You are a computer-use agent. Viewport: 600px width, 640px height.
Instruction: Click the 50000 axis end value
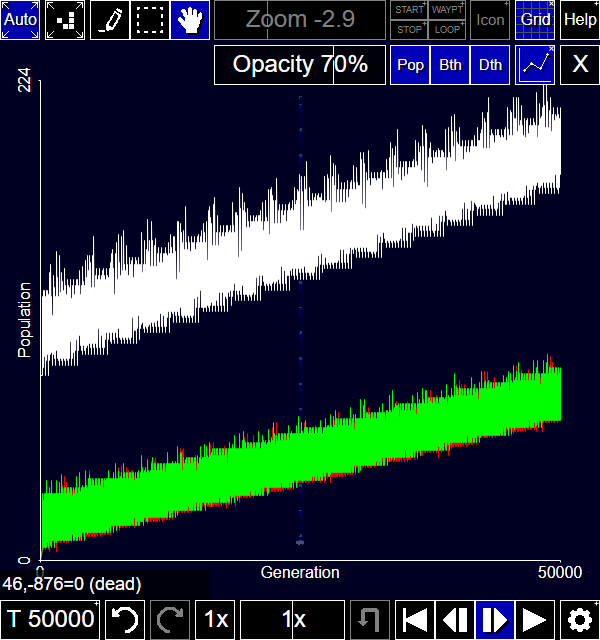[x=560, y=573]
